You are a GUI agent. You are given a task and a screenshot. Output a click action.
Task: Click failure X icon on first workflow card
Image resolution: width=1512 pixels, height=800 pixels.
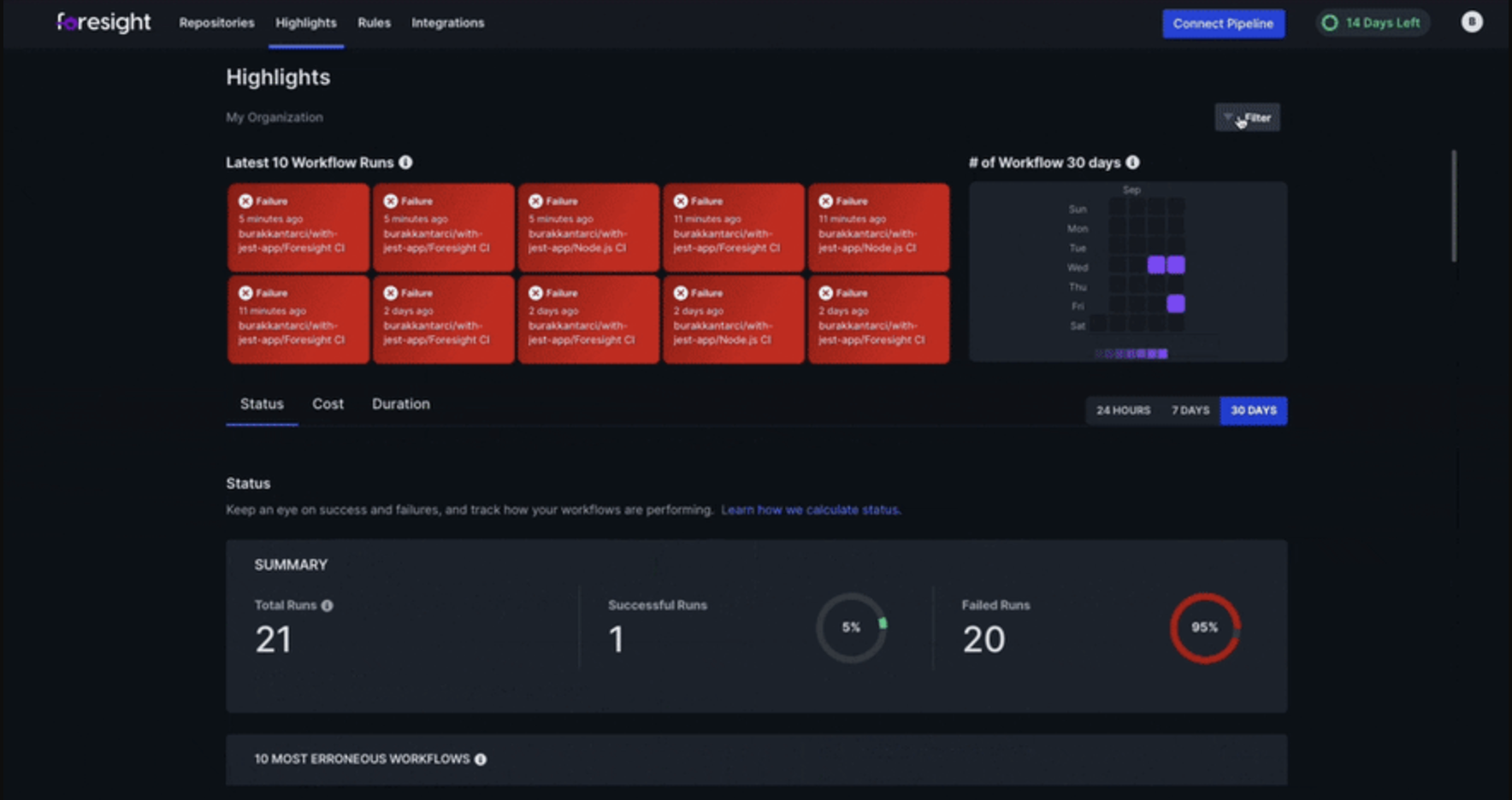(x=245, y=201)
